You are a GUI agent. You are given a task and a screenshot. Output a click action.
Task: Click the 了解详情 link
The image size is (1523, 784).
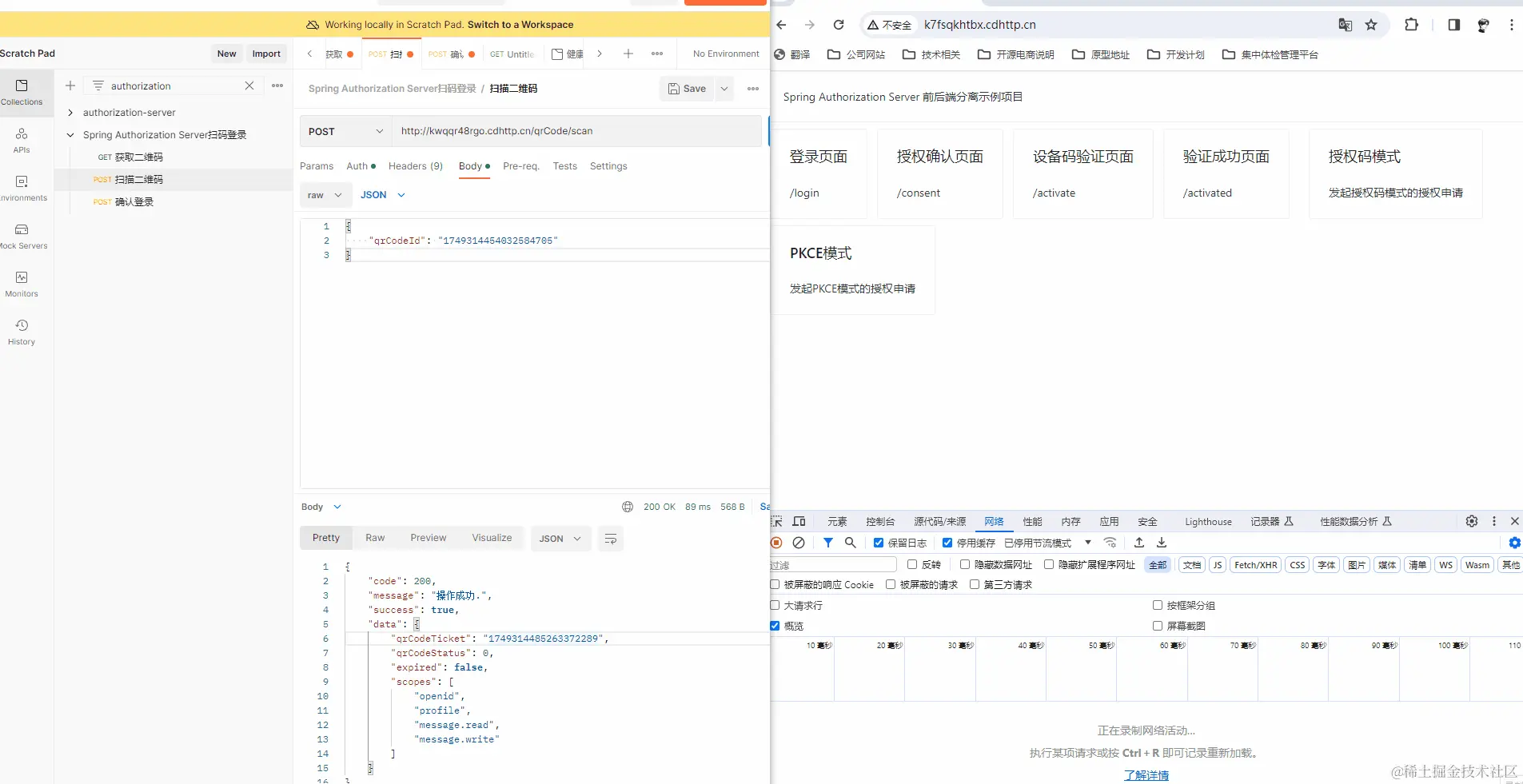pos(1146,774)
